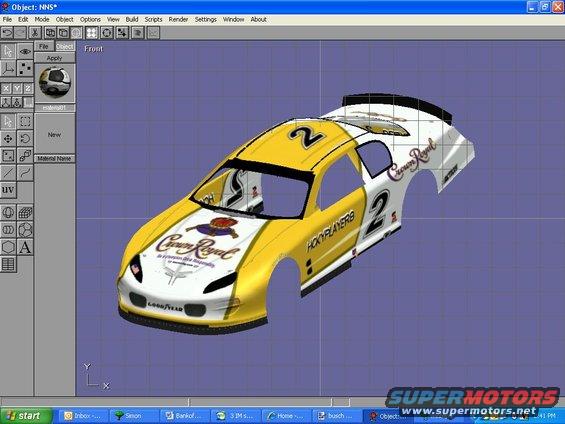This screenshot has width=565, height=424.
Task: Choose the Non-uniform scale tool
Action: click(x=8, y=156)
